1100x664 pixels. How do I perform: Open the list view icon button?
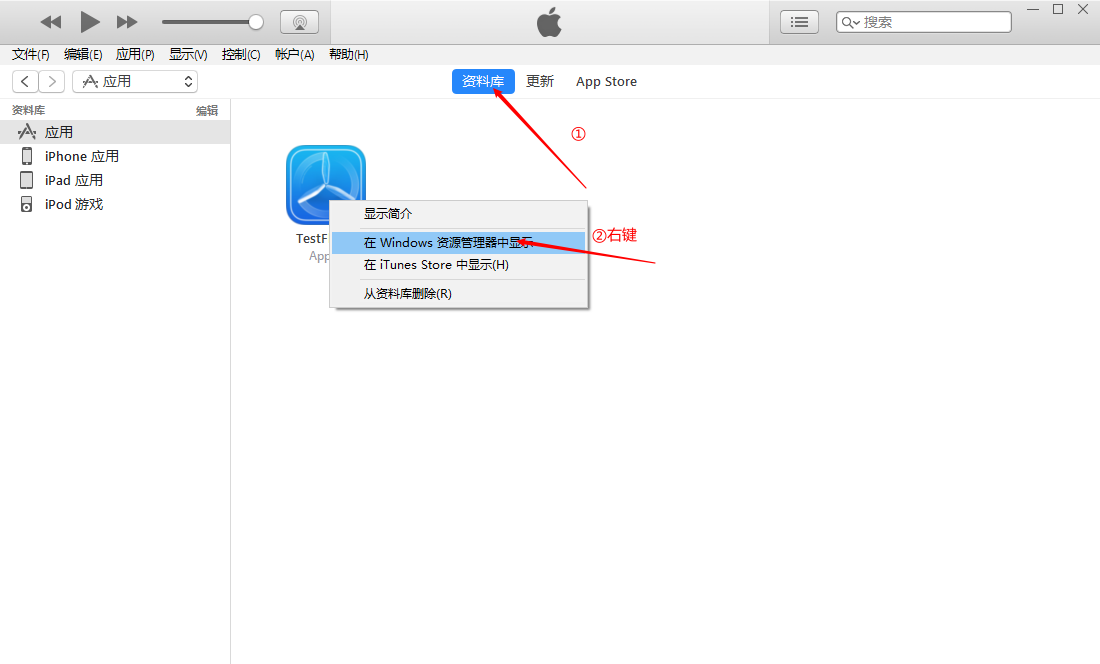[x=799, y=22]
